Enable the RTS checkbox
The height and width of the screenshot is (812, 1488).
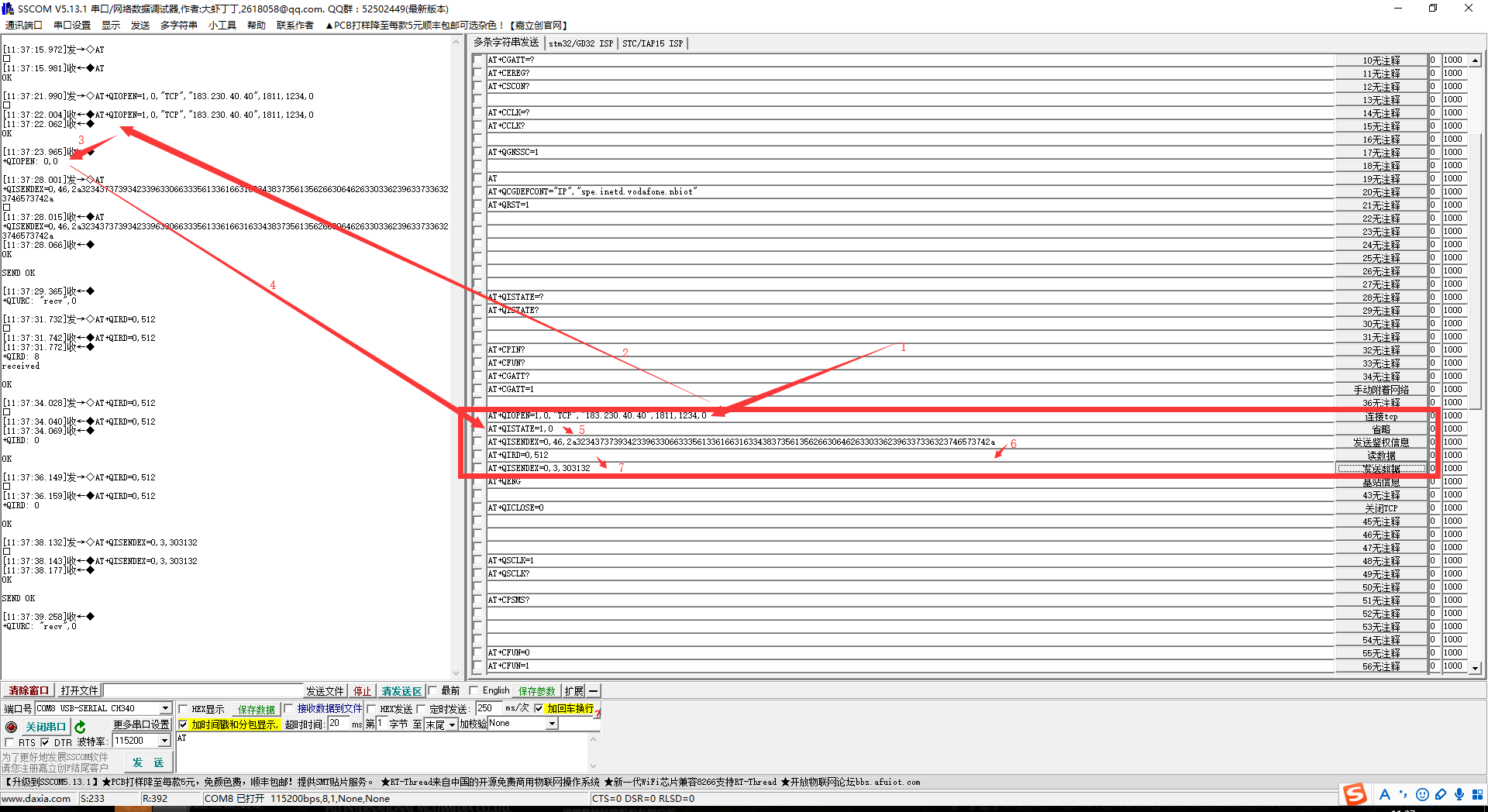[x=10, y=742]
